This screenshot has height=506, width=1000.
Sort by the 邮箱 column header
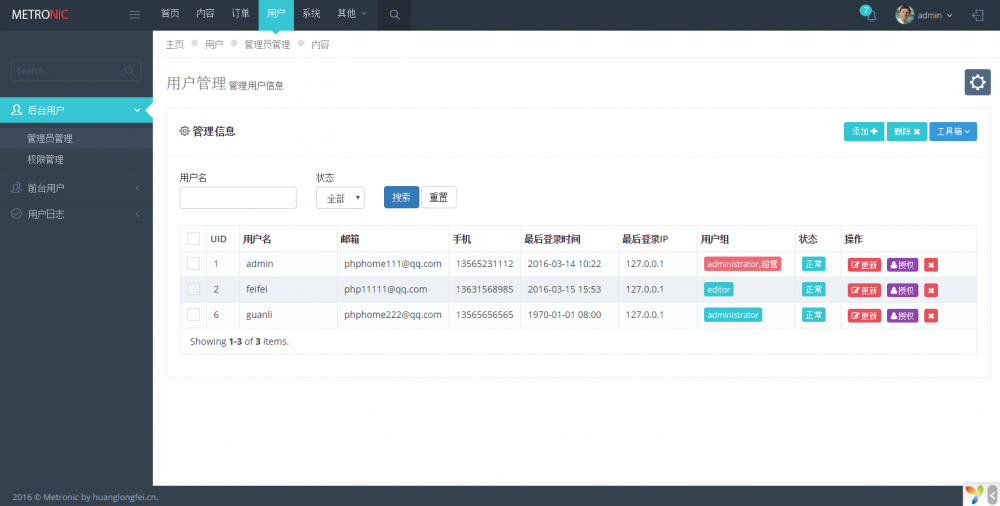[350, 239]
